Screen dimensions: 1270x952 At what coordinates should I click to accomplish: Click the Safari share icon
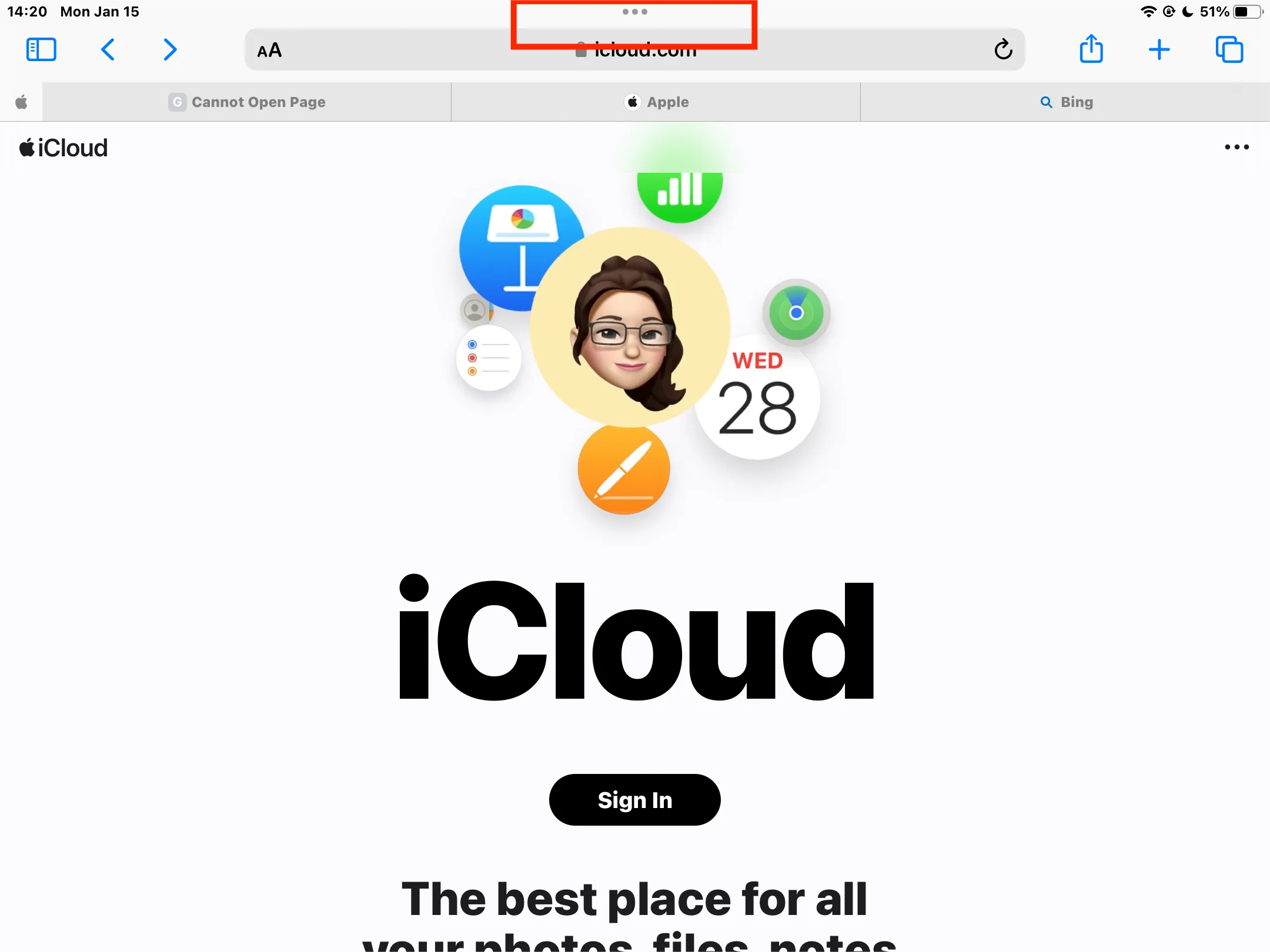1091,48
